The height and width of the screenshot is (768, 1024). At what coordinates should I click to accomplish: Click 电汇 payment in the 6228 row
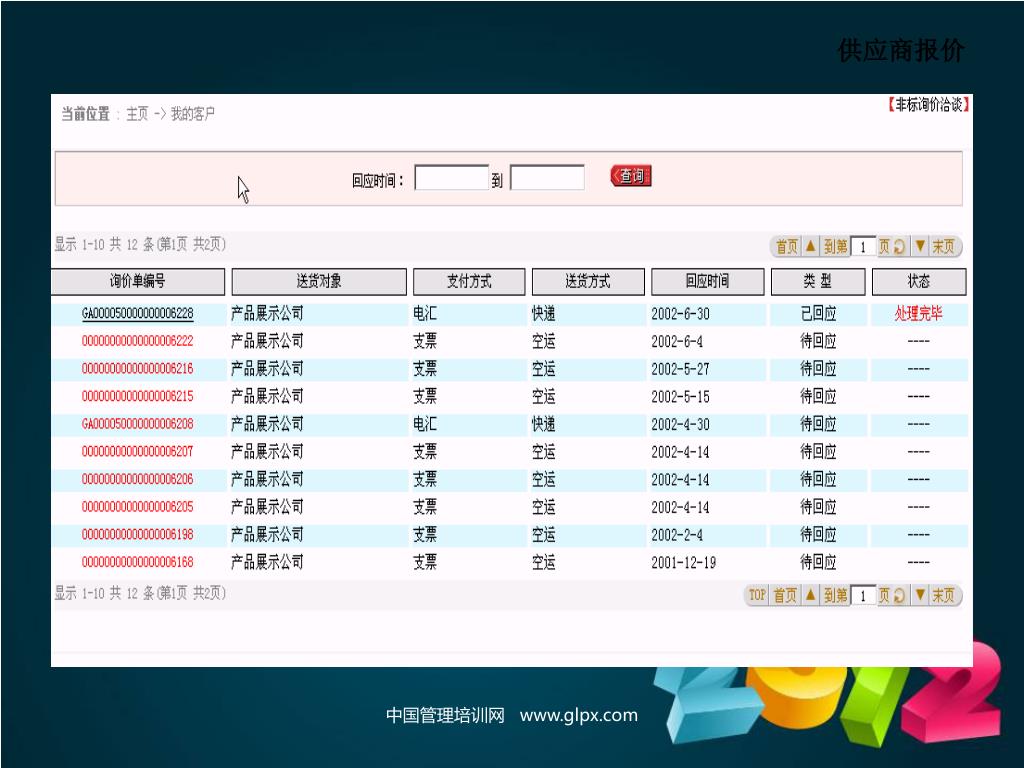click(x=425, y=313)
